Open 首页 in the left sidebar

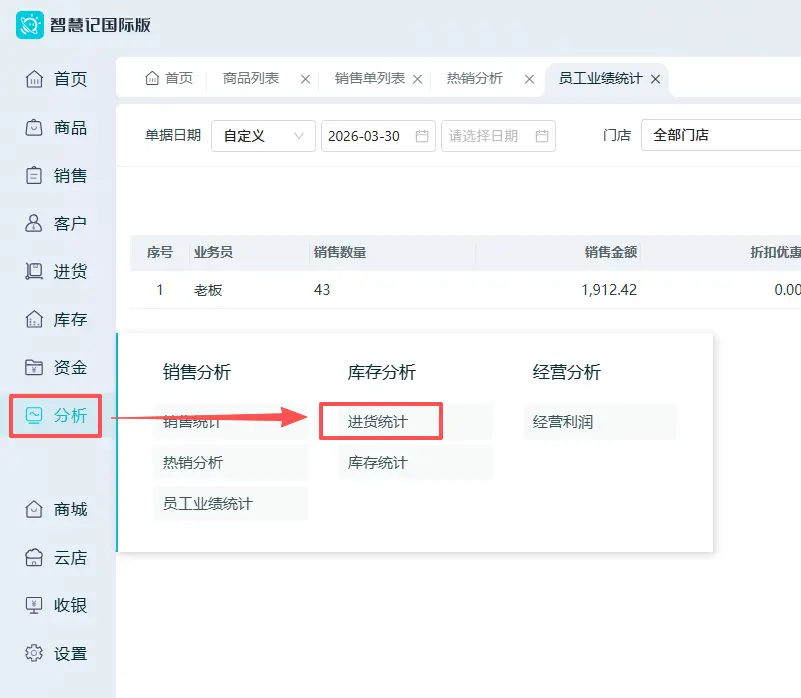tap(56, 79)
